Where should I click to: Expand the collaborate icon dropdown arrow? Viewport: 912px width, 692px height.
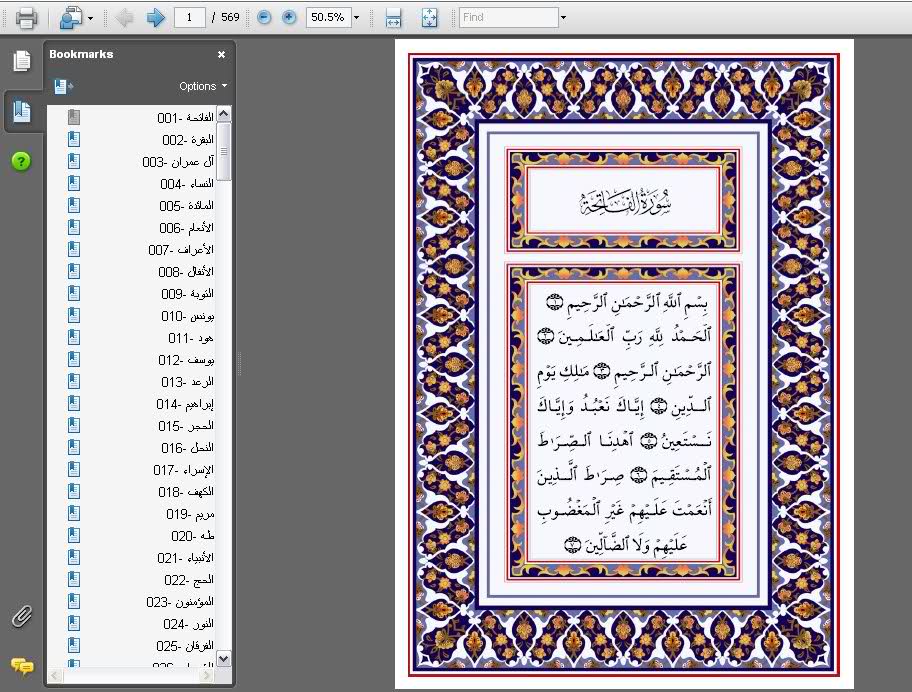click(90, 18)
